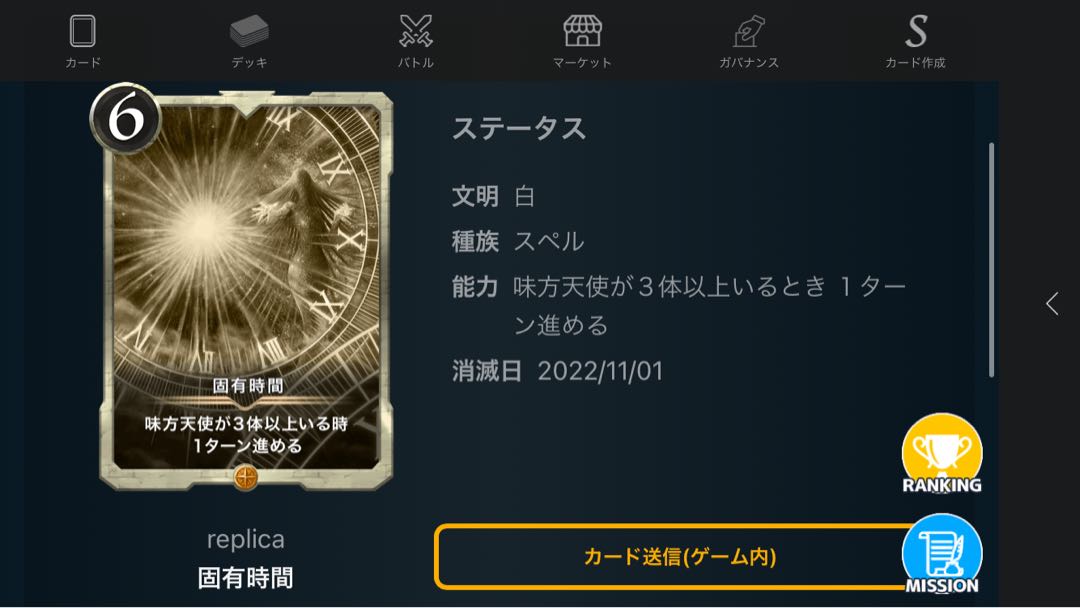Screen dimensions: 1080x608
Task: Select the ステータス heading
Action: 519,129
